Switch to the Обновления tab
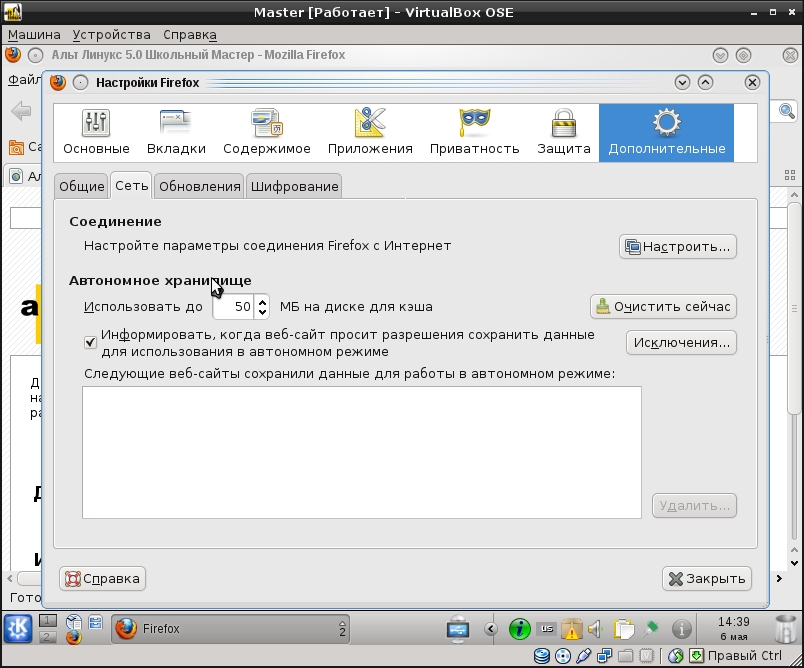This screenshot has width=804, height=668. (199, 186)
